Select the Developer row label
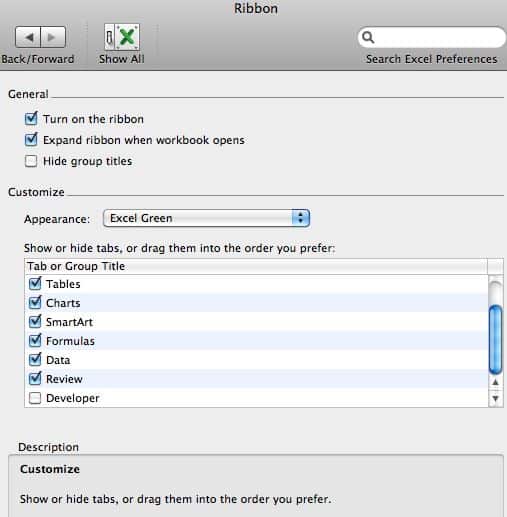Image resolution: width=507 pixels, height=517 pixels. (x=73, y=398)
